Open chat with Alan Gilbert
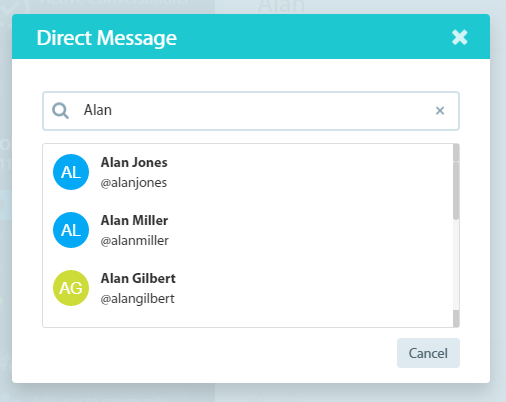The width and height of the screenshot is (506, 402). (248, 288)
